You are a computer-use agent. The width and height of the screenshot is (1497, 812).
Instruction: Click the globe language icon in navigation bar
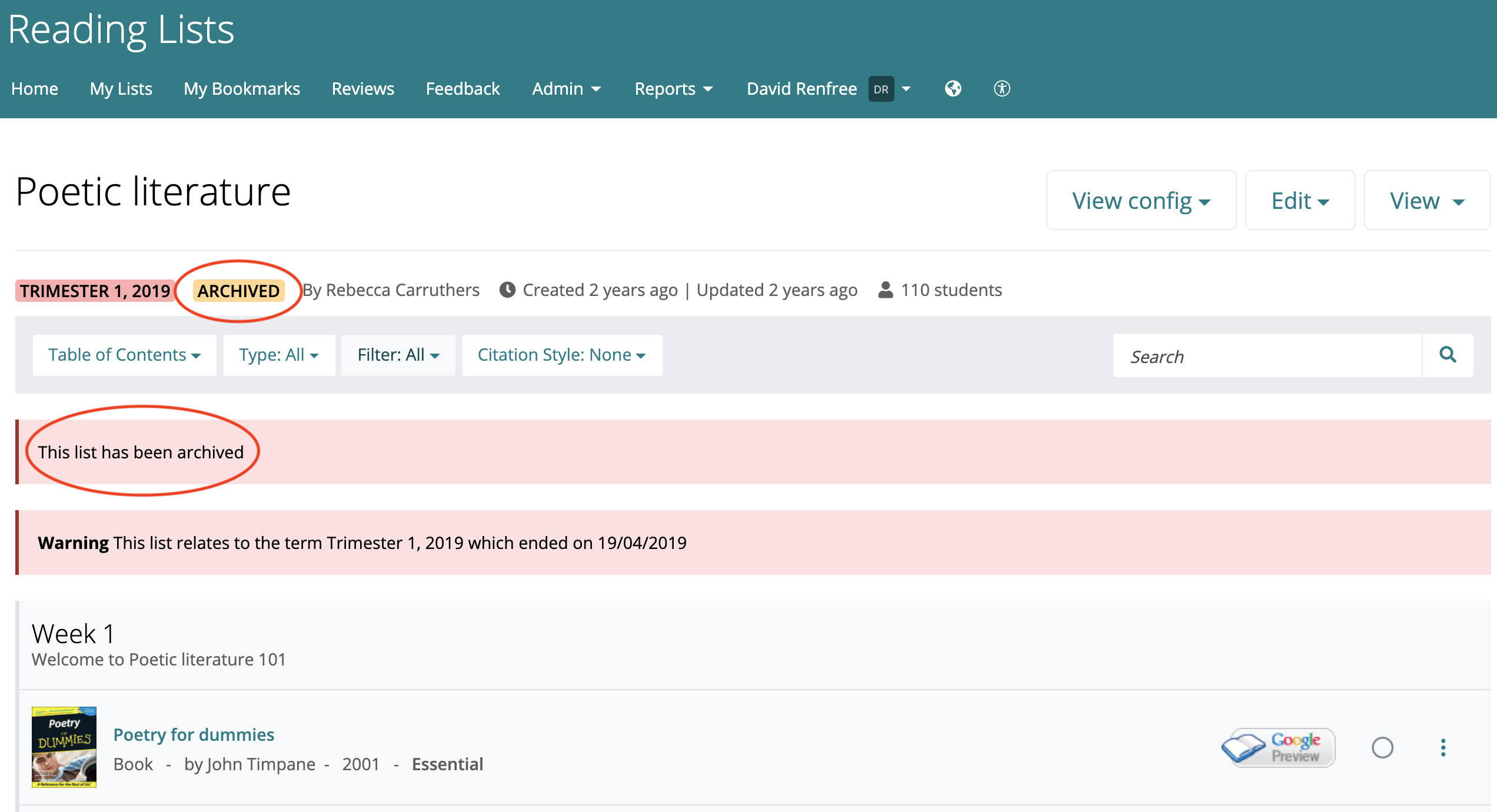pyautogui.click(x=953, y=89)
